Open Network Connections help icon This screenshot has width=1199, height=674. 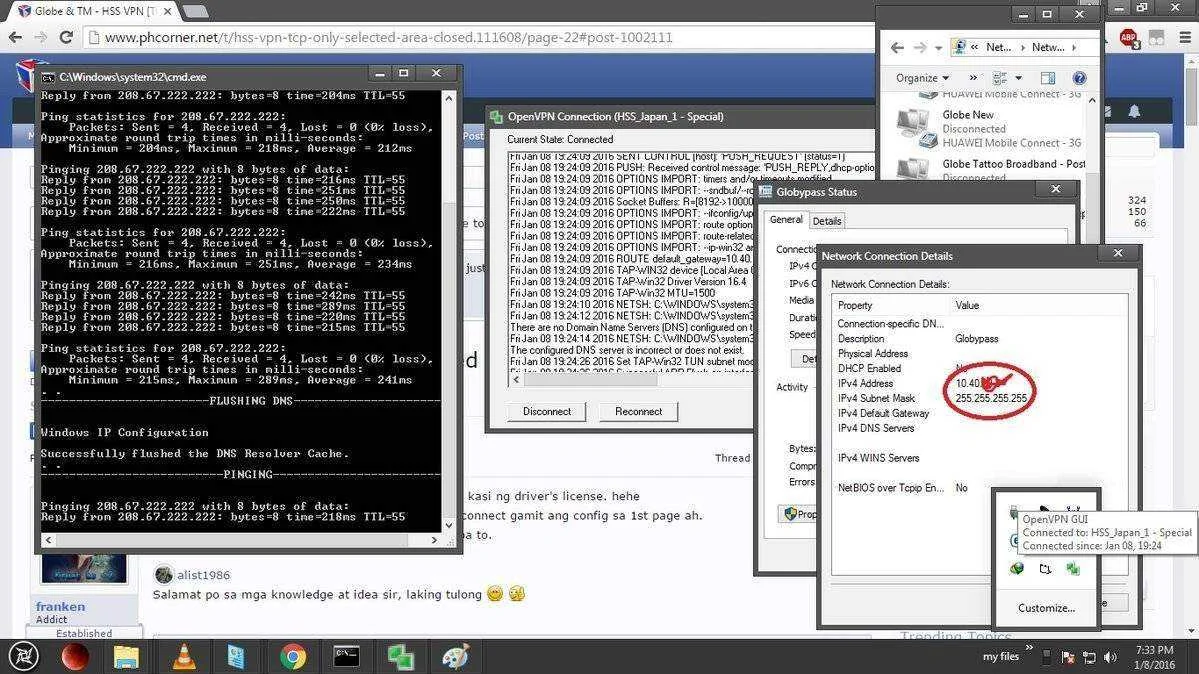coord(1079,78)
